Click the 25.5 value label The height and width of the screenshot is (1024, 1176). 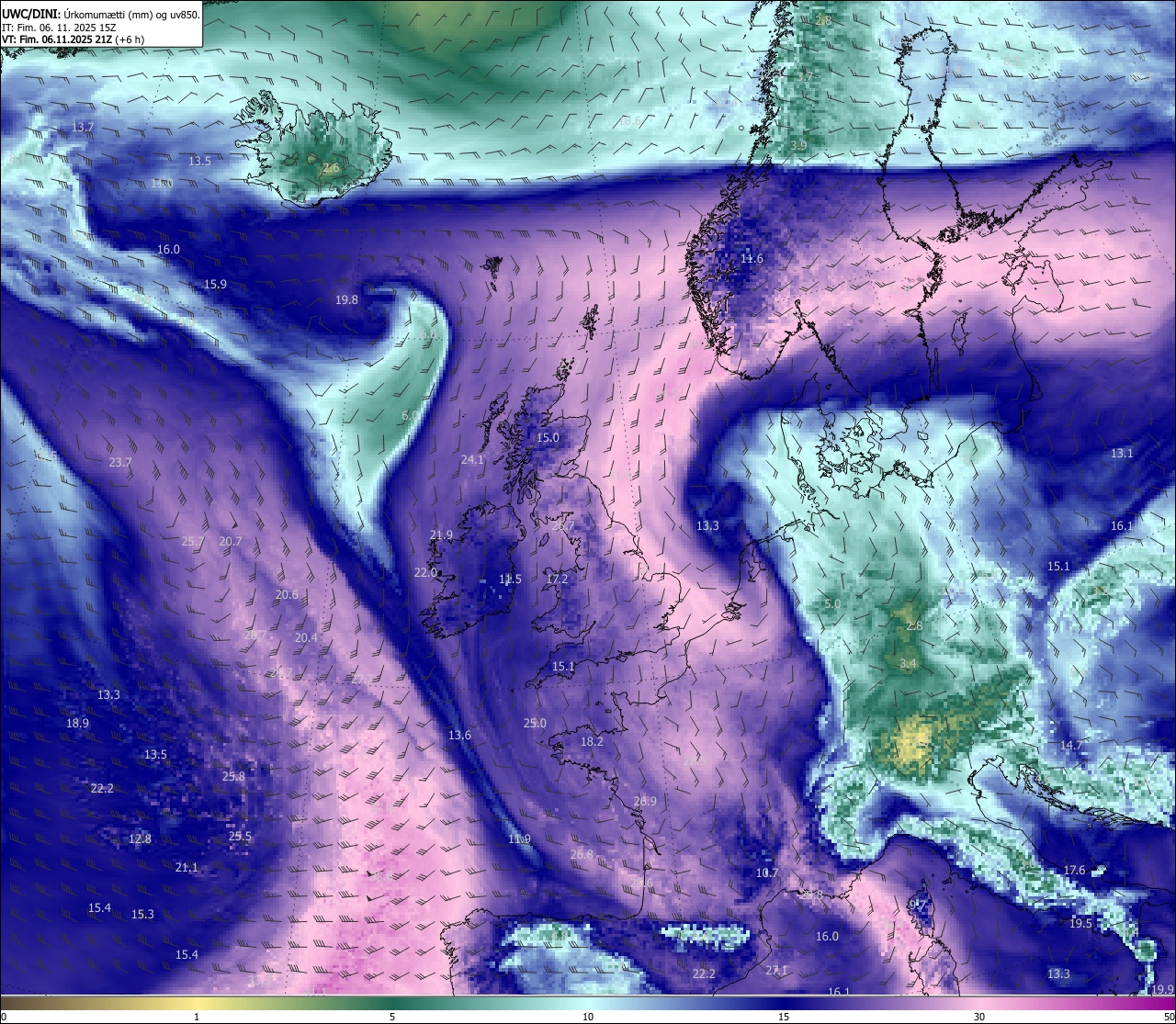tap(240, 836)
